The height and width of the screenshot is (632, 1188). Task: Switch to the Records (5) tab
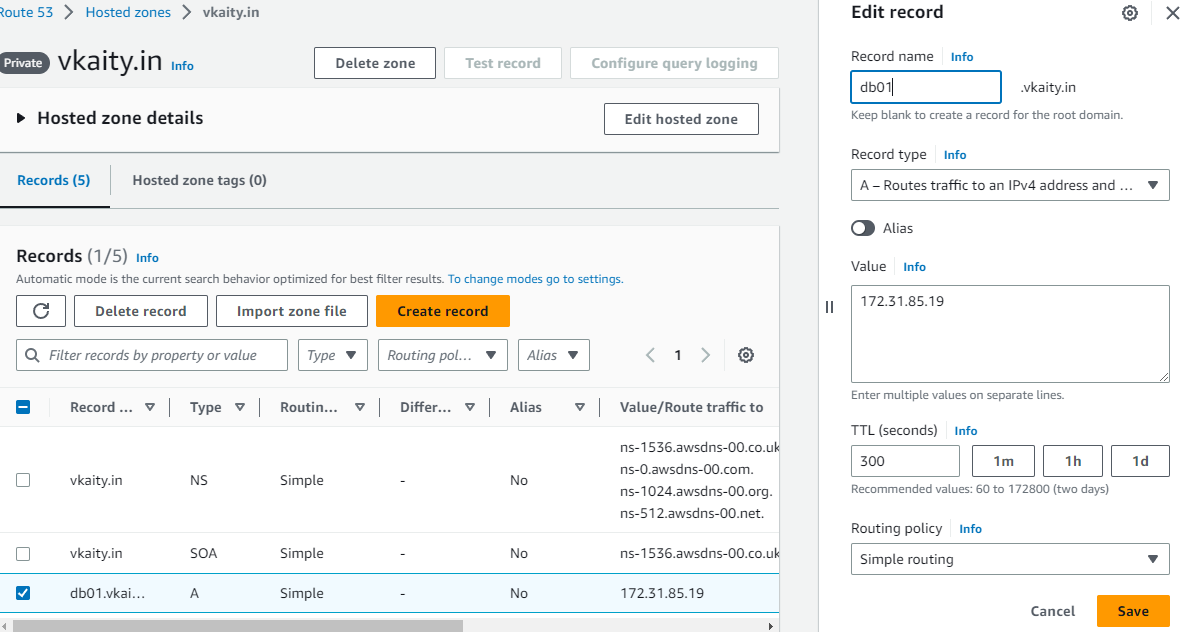tap(54, 180)
